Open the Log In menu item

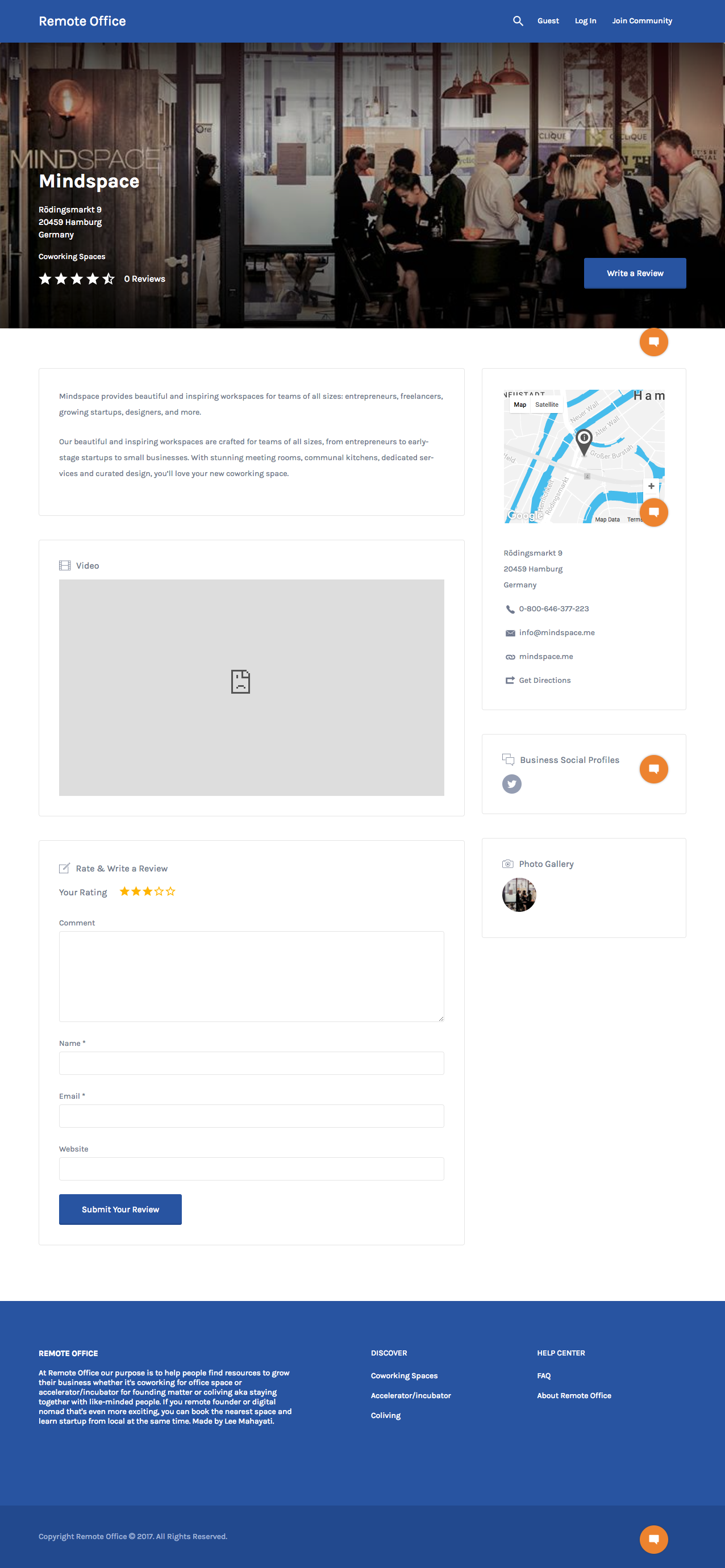586,20
